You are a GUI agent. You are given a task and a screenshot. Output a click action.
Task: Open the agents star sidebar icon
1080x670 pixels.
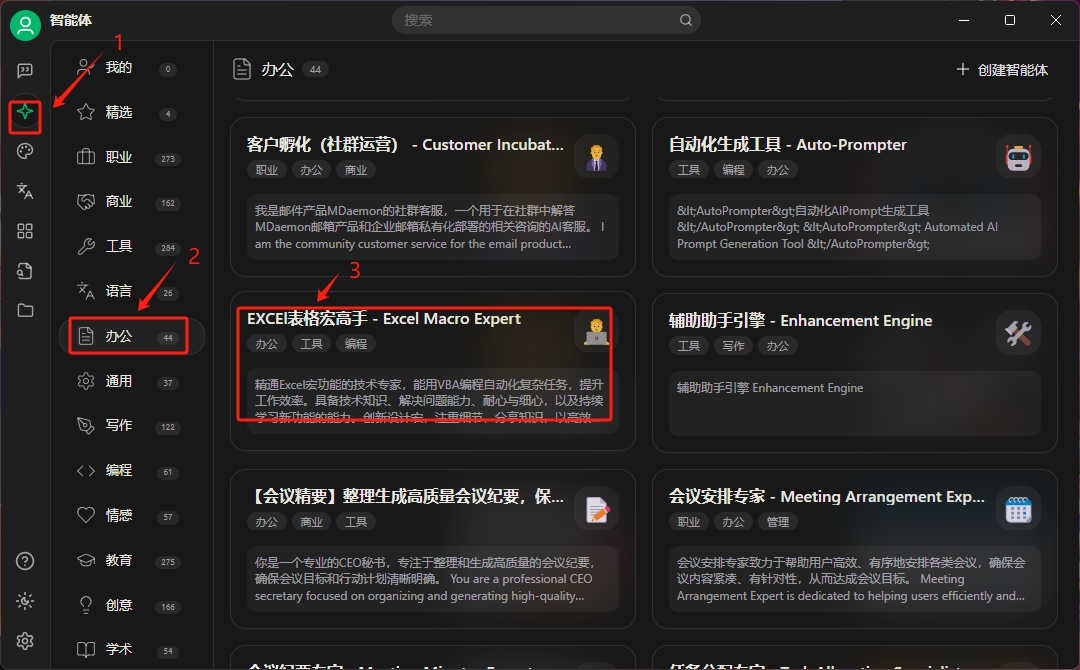click(x=25, y=112)
